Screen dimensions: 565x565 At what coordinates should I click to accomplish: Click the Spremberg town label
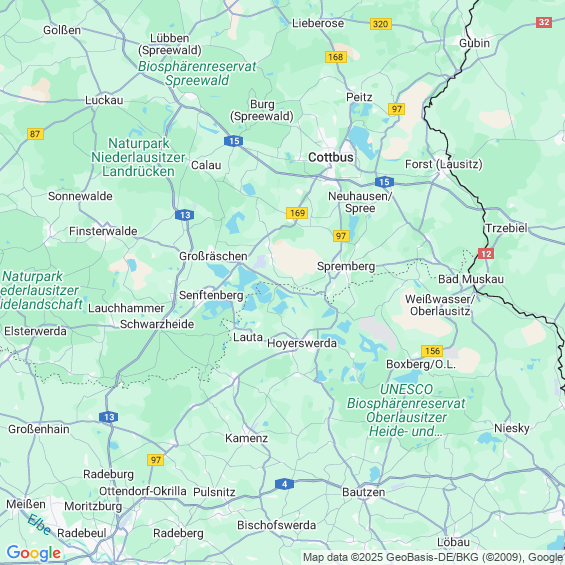pos(346,266)
